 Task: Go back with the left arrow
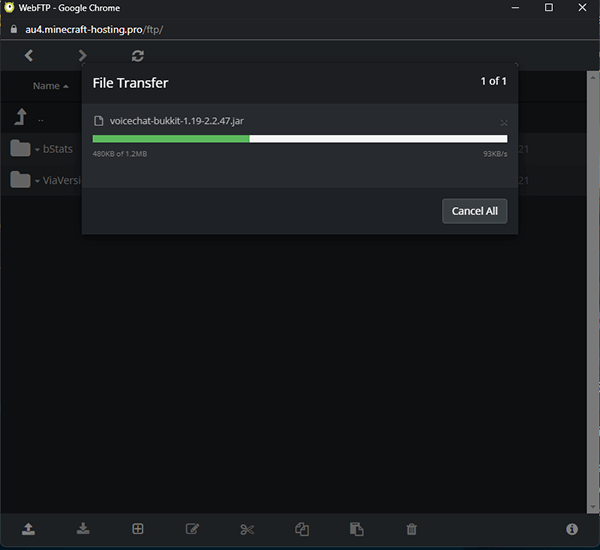point(29,55)
